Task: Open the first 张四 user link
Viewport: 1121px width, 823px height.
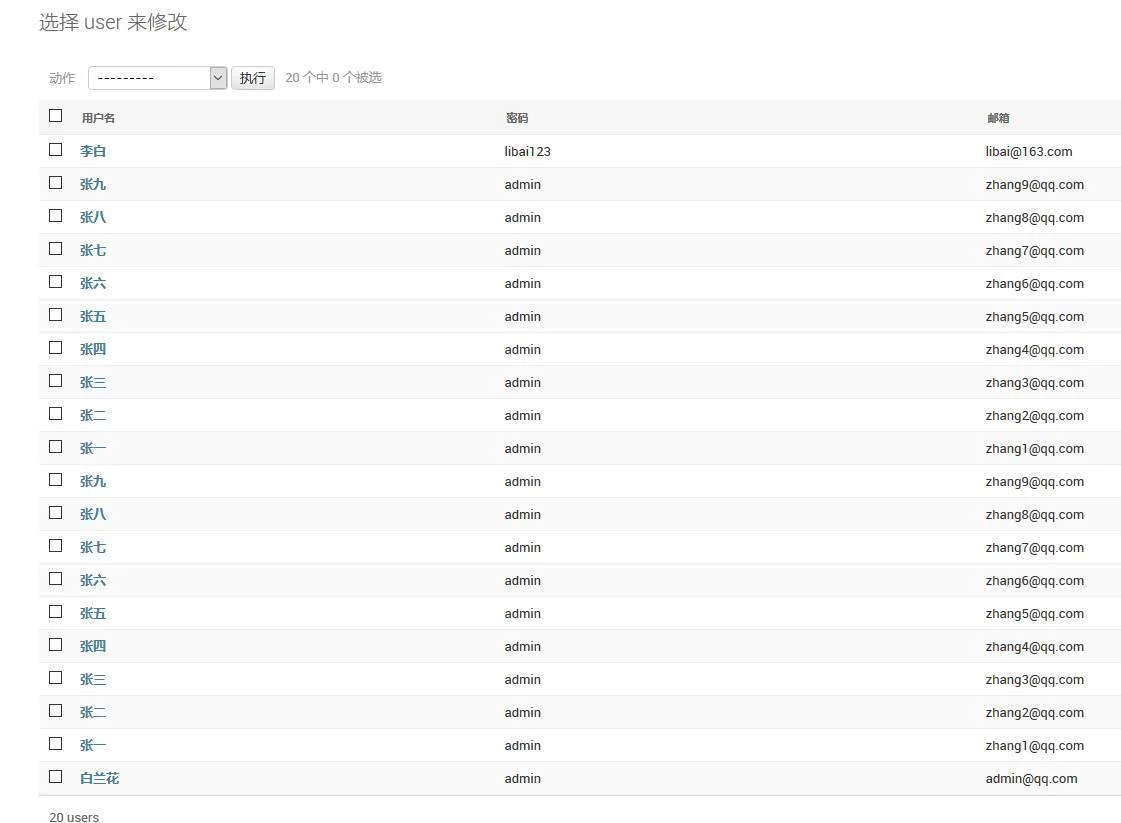Action: 93,349
